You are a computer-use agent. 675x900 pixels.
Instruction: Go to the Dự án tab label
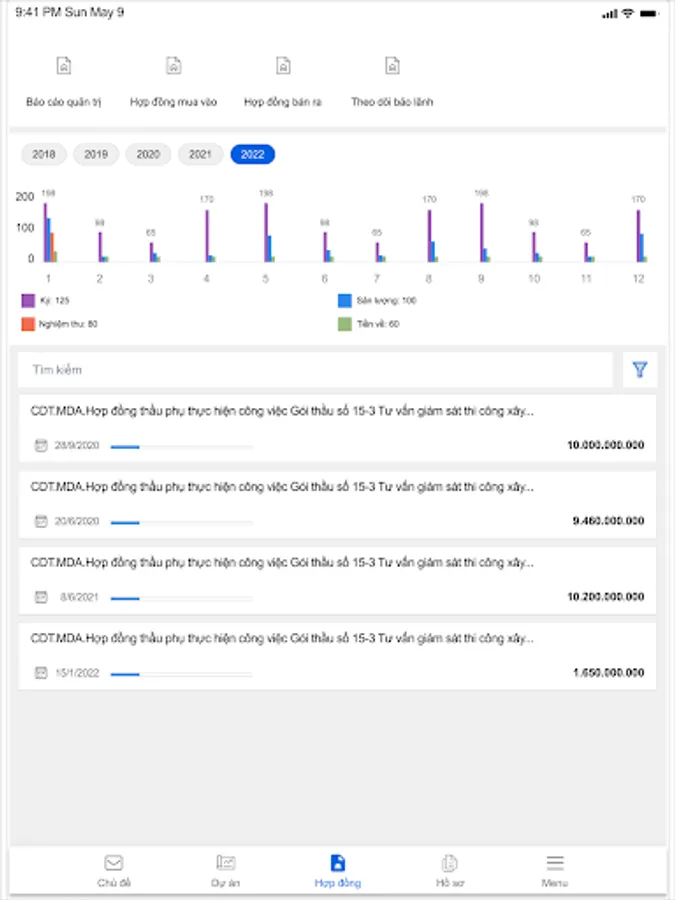[226, 882]
